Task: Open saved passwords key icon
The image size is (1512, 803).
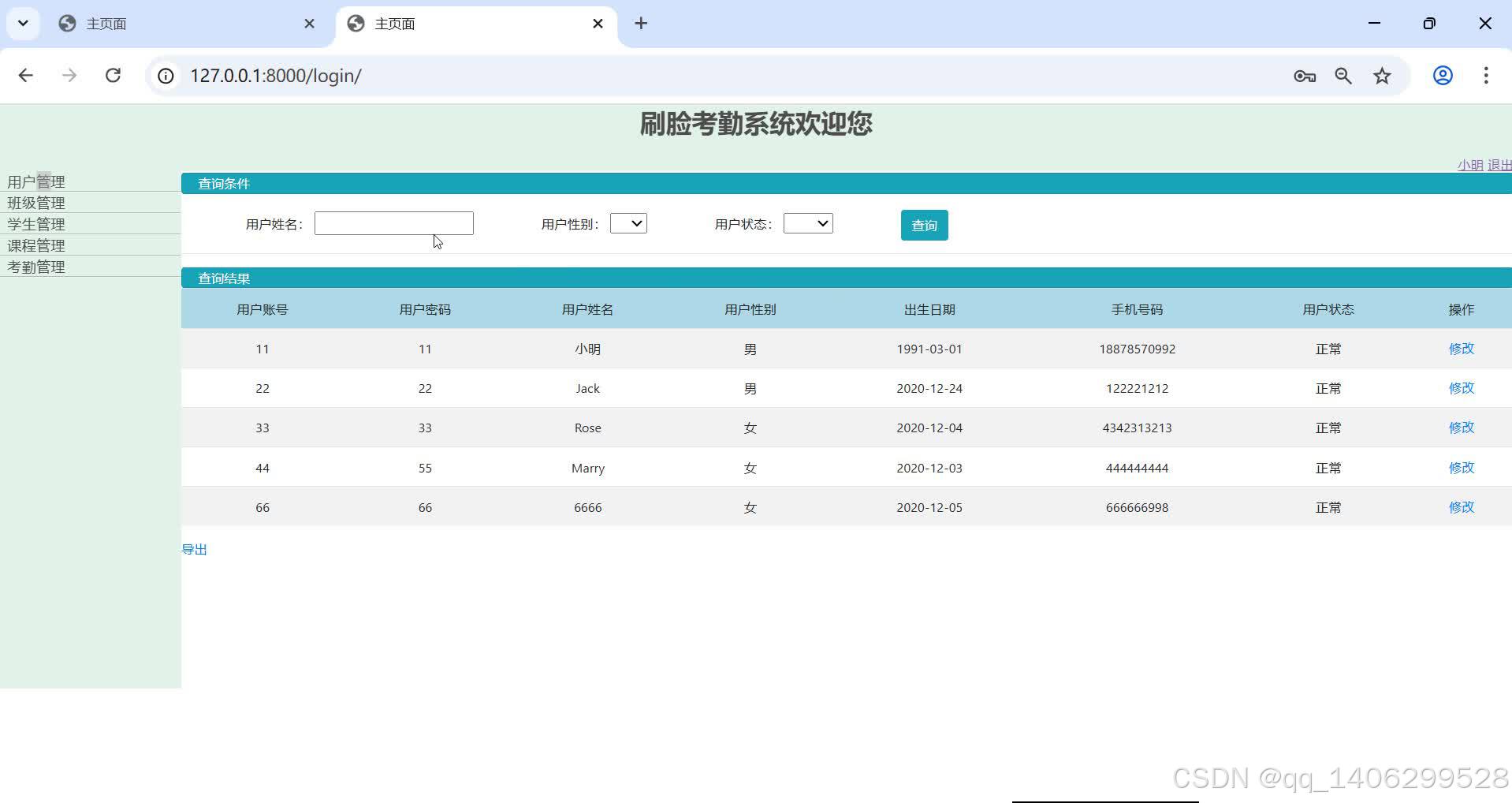Action: click(1305, 76)
